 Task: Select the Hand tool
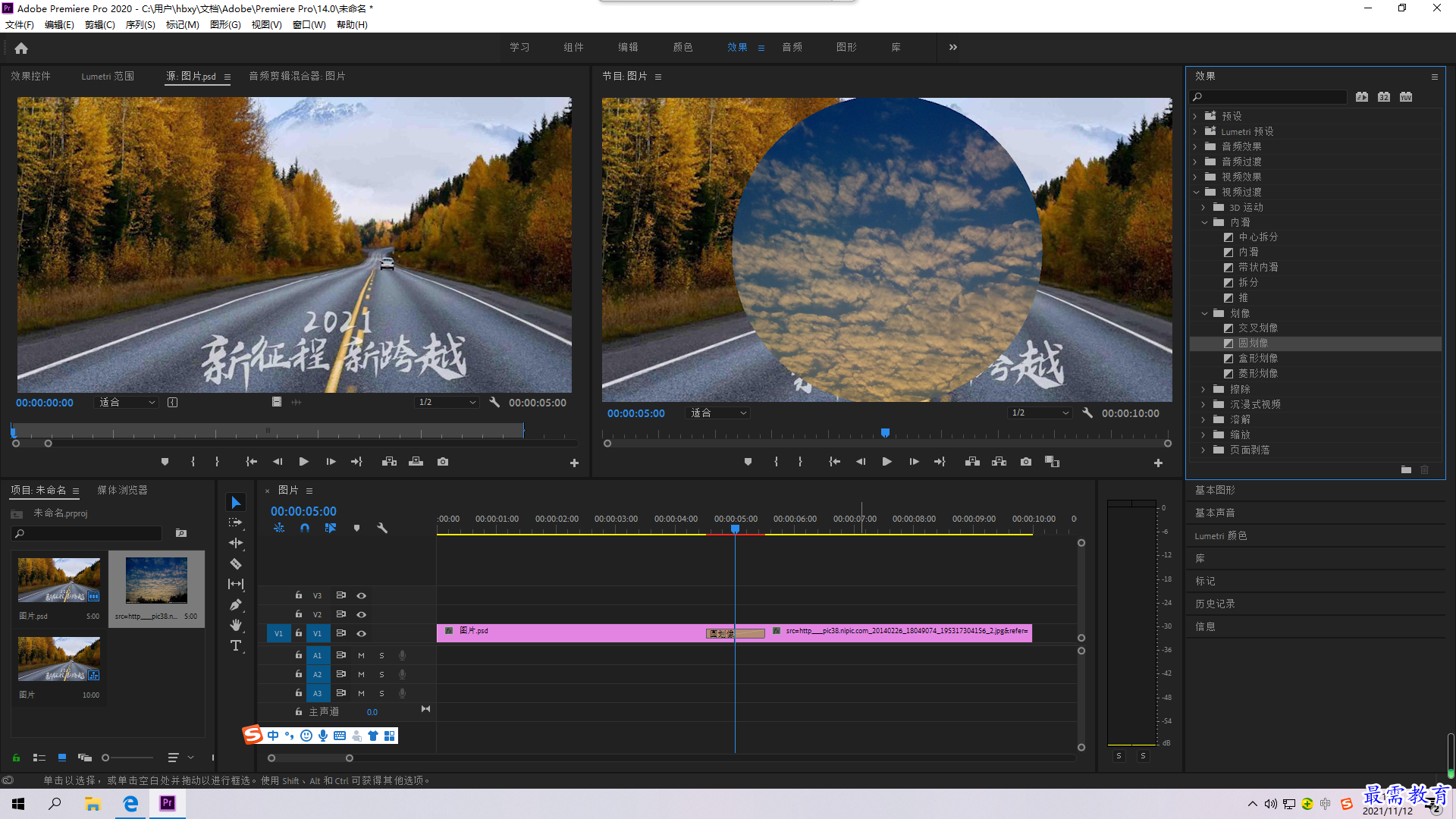(236, 625)
